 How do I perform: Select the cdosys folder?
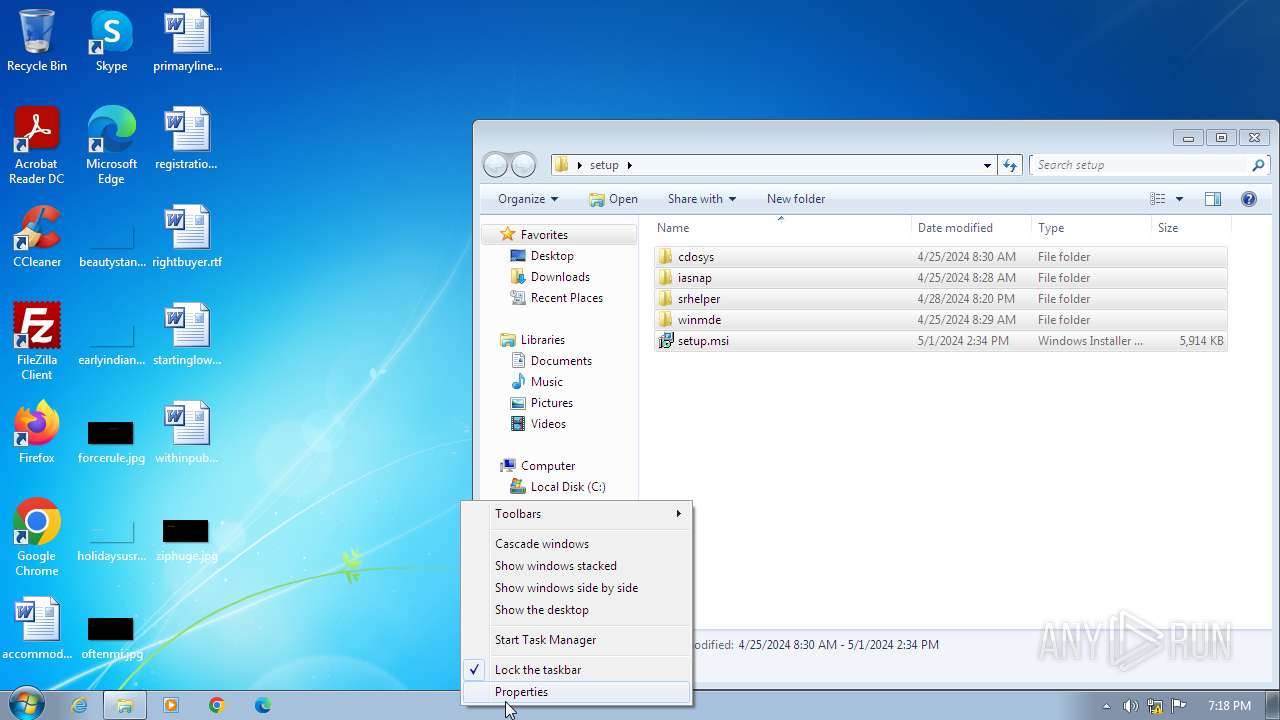pos(940,257)
